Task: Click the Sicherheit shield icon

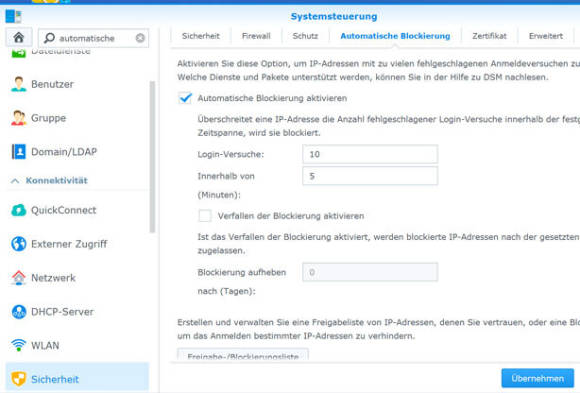Action: [x=18, y=379]
